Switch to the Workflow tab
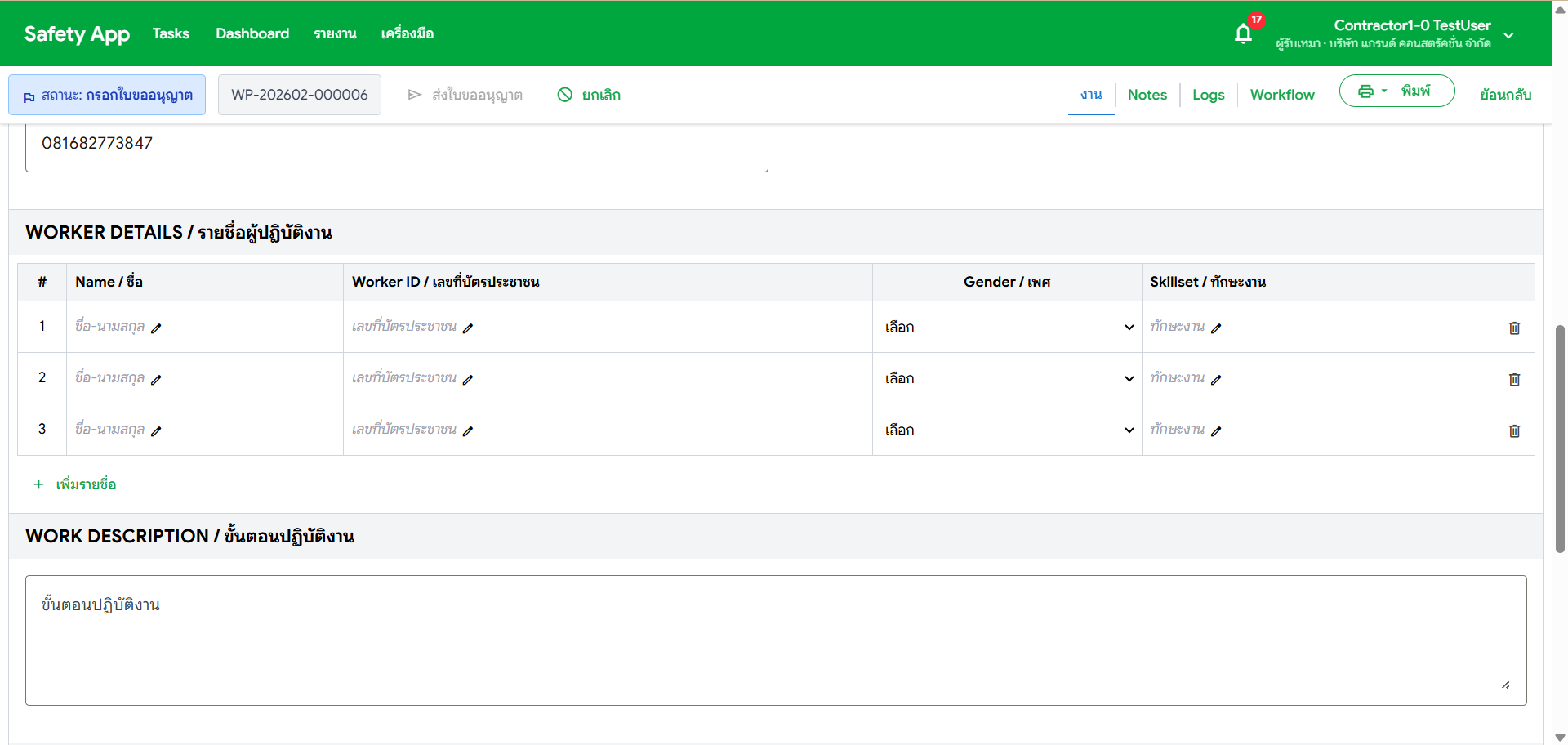Image resolution: width=1568 pixels, height=745 pixels. (1282, 95)
